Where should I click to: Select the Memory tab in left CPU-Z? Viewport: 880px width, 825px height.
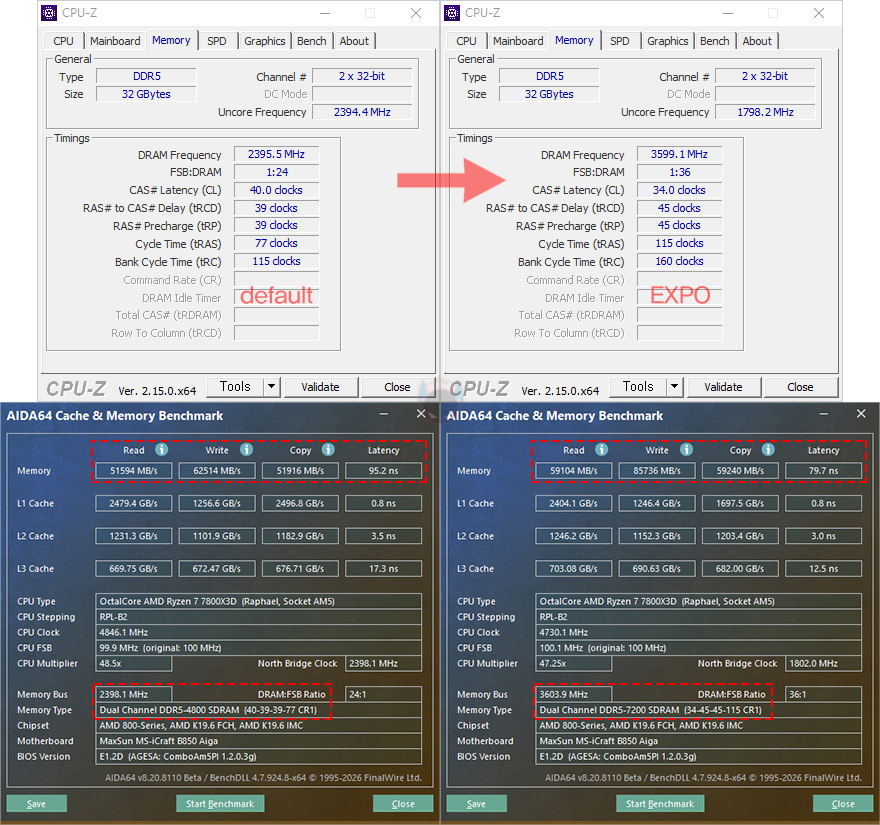tap(171, 40)
